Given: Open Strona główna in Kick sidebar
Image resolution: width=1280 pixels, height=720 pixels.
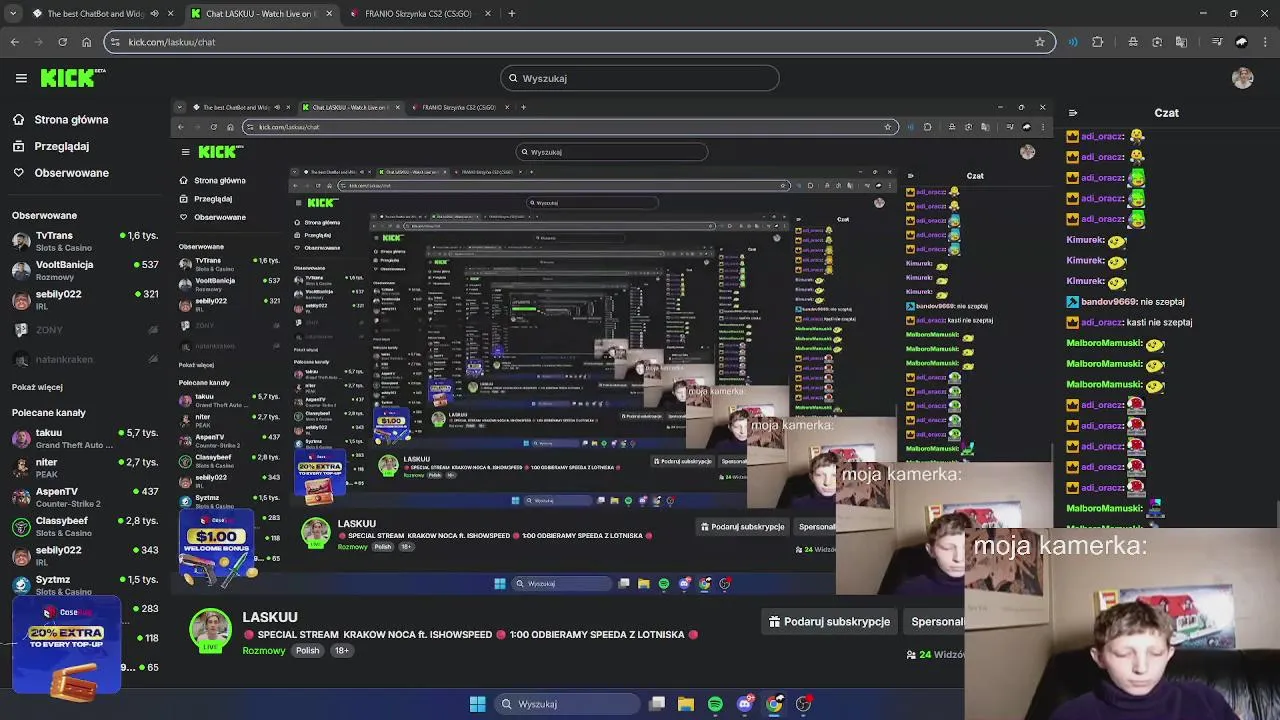Looking at the screenshot, I should pyautogui.click(x=60, y=120).
